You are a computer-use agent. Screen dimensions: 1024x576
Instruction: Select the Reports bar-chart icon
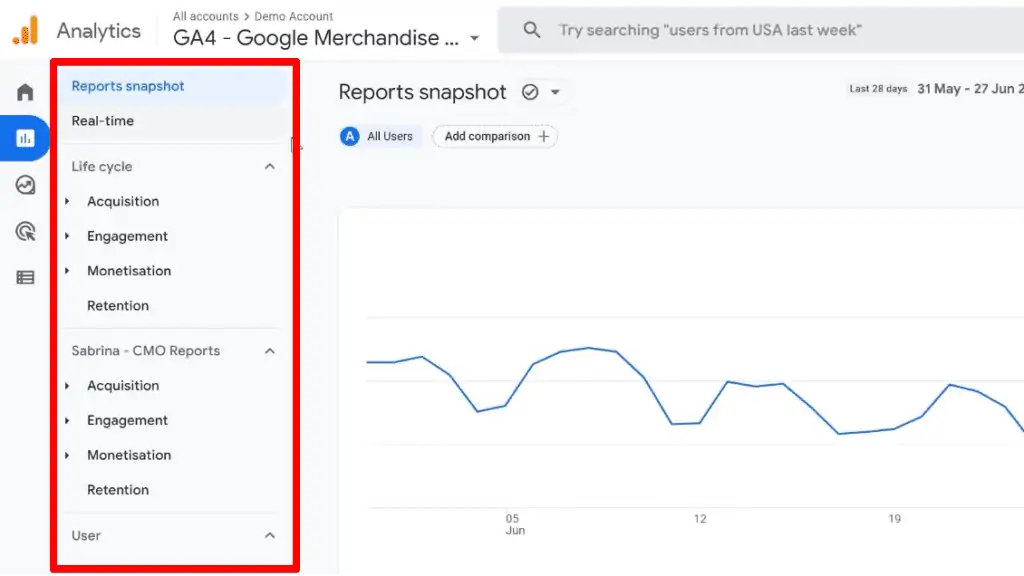[25, 138]
